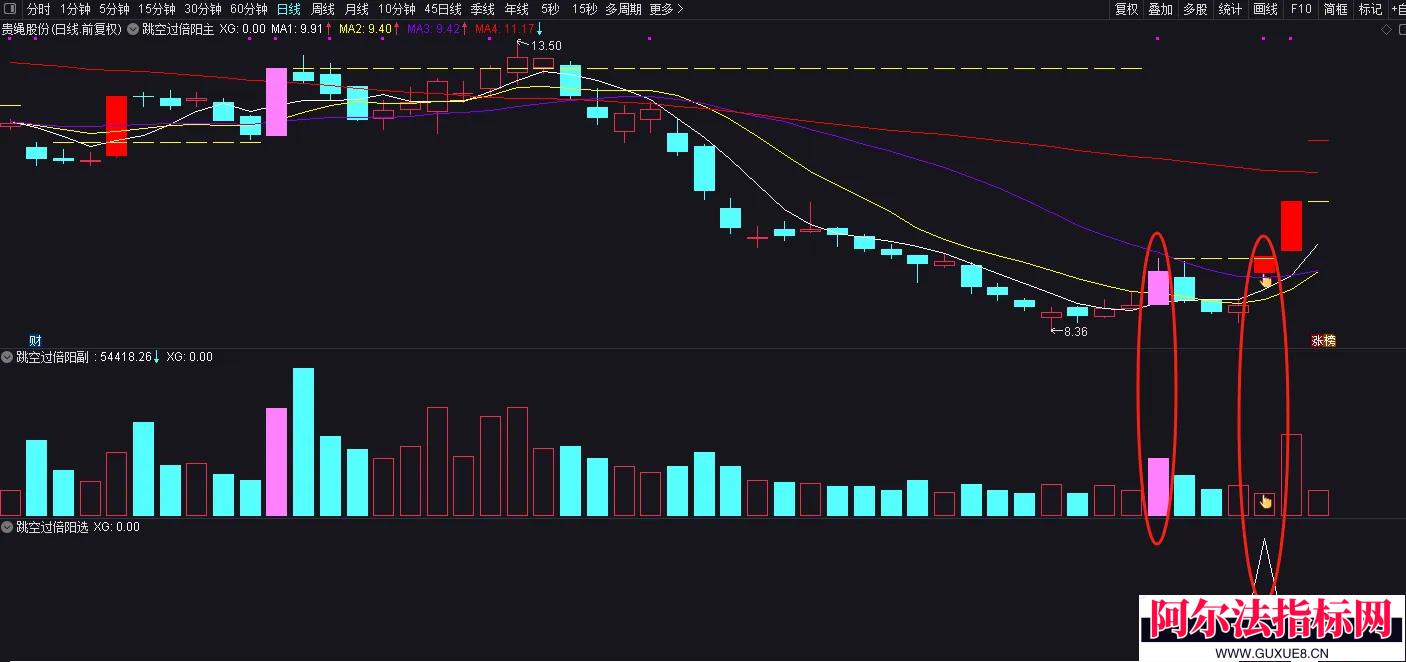Open the 跳空过倍阳副 volume indicator dropdown
The height and width of the screenshot is (662, 1406).
click(7, 357)
